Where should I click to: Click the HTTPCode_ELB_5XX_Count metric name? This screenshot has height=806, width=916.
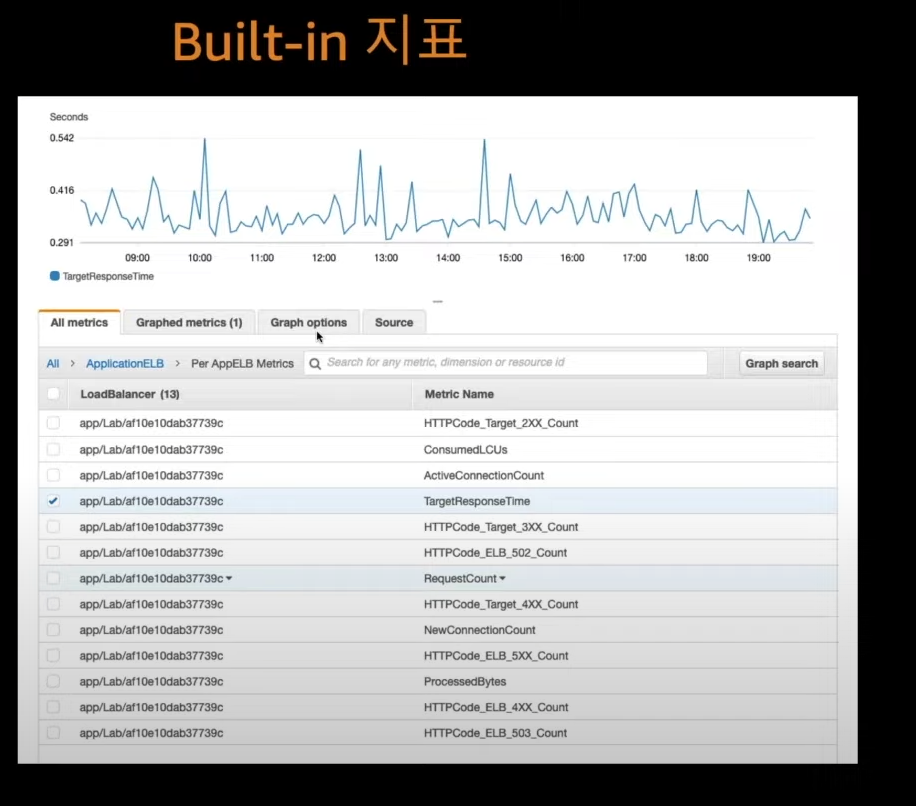(496, 655)
